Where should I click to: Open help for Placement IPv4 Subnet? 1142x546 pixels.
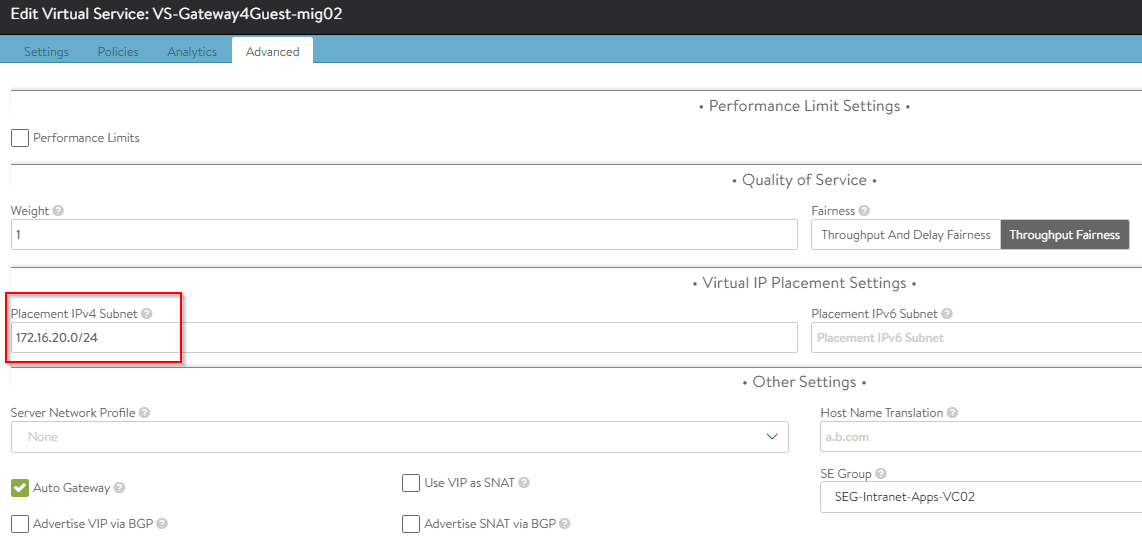coord(146,314)
